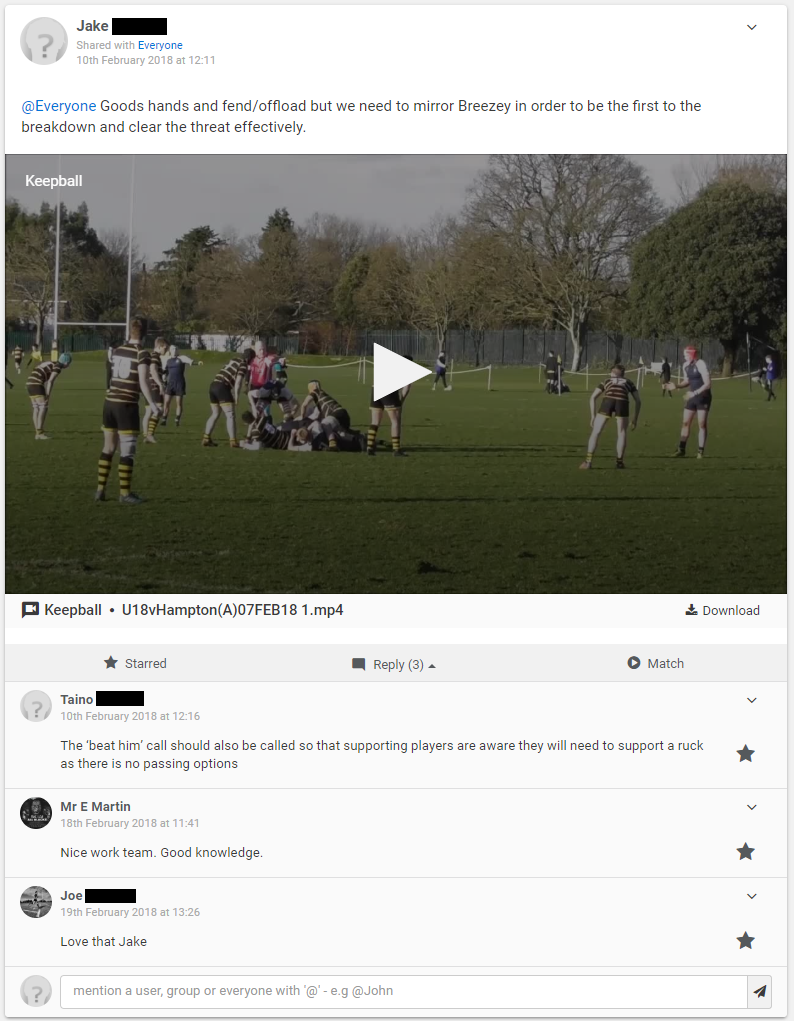Viewport: 794px width, 1021px height.
Task: Click the send message paper-plane icon
Action: [759, 991]
